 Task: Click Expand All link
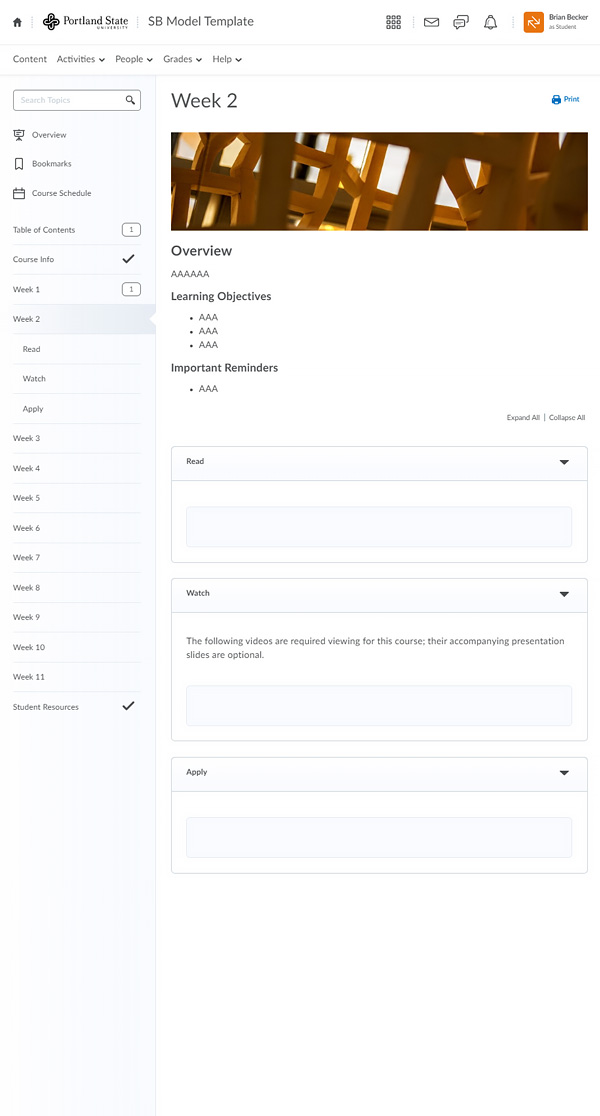(523, 418)
